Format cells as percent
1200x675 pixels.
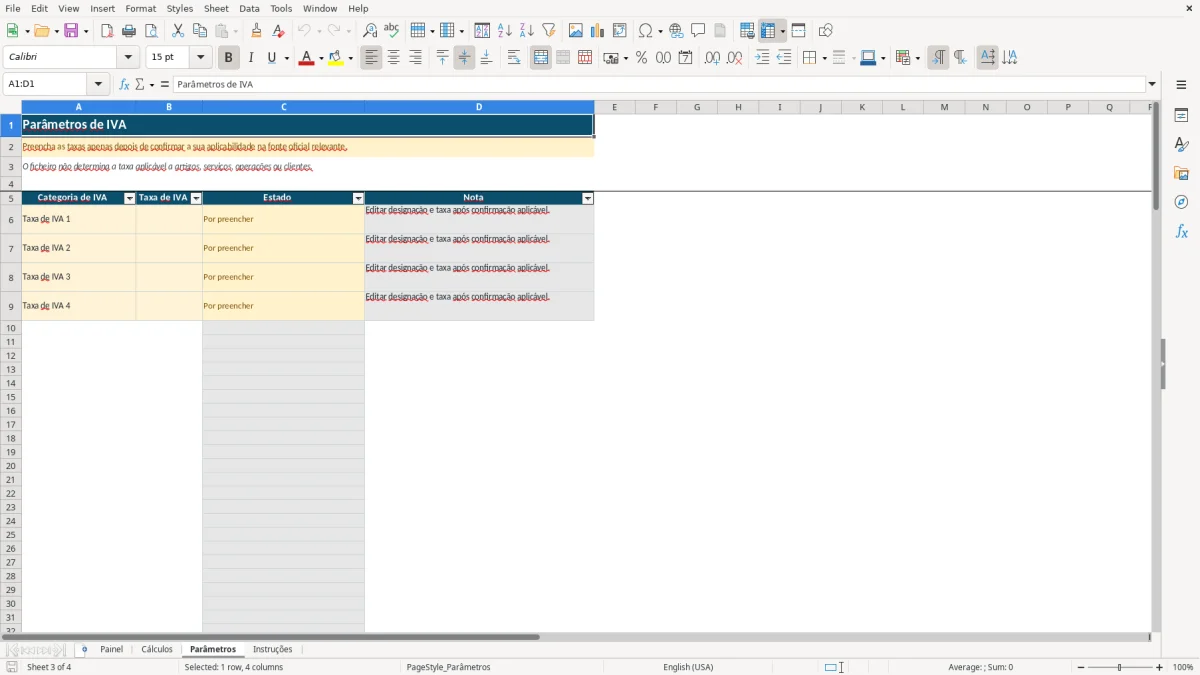[x=642, y=58]
